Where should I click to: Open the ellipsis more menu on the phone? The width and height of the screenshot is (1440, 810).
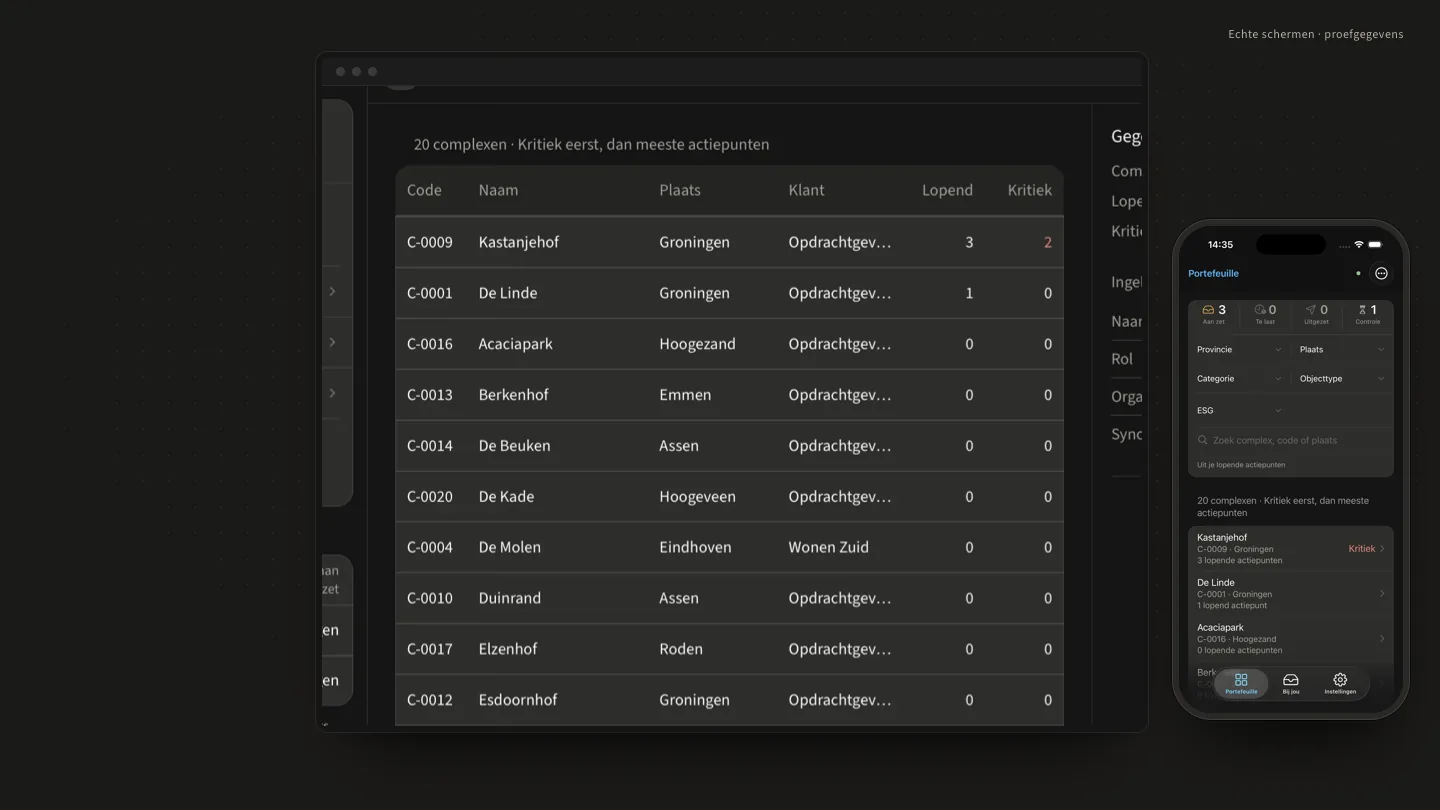[x=1381, y=273]
